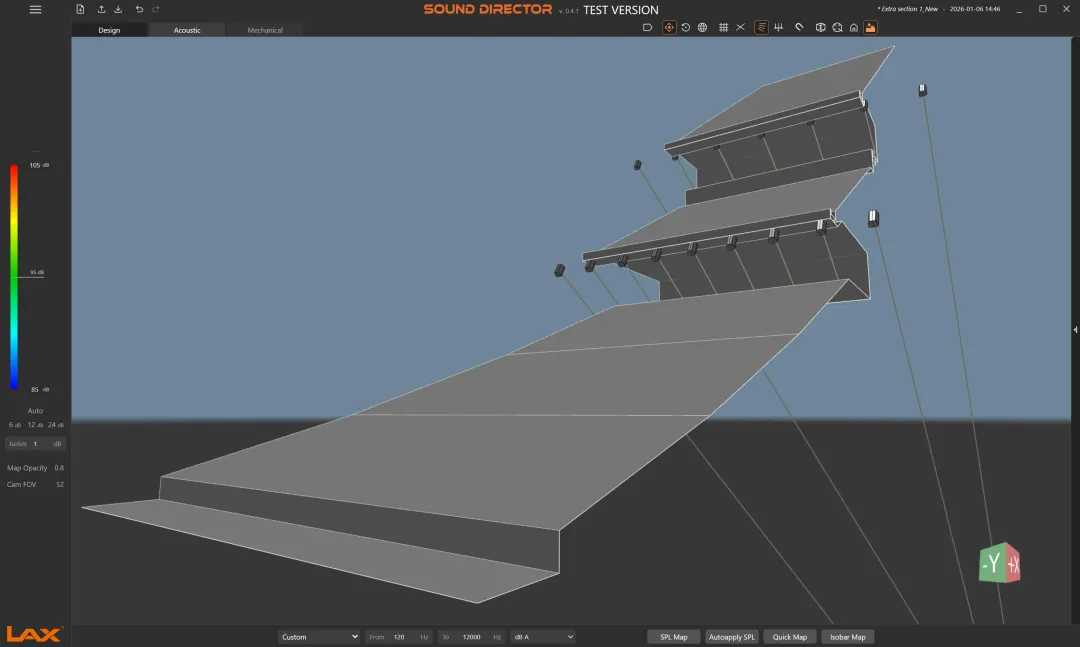
Task: Click the 105 dB scale maximum label
Action: [39, 165]
